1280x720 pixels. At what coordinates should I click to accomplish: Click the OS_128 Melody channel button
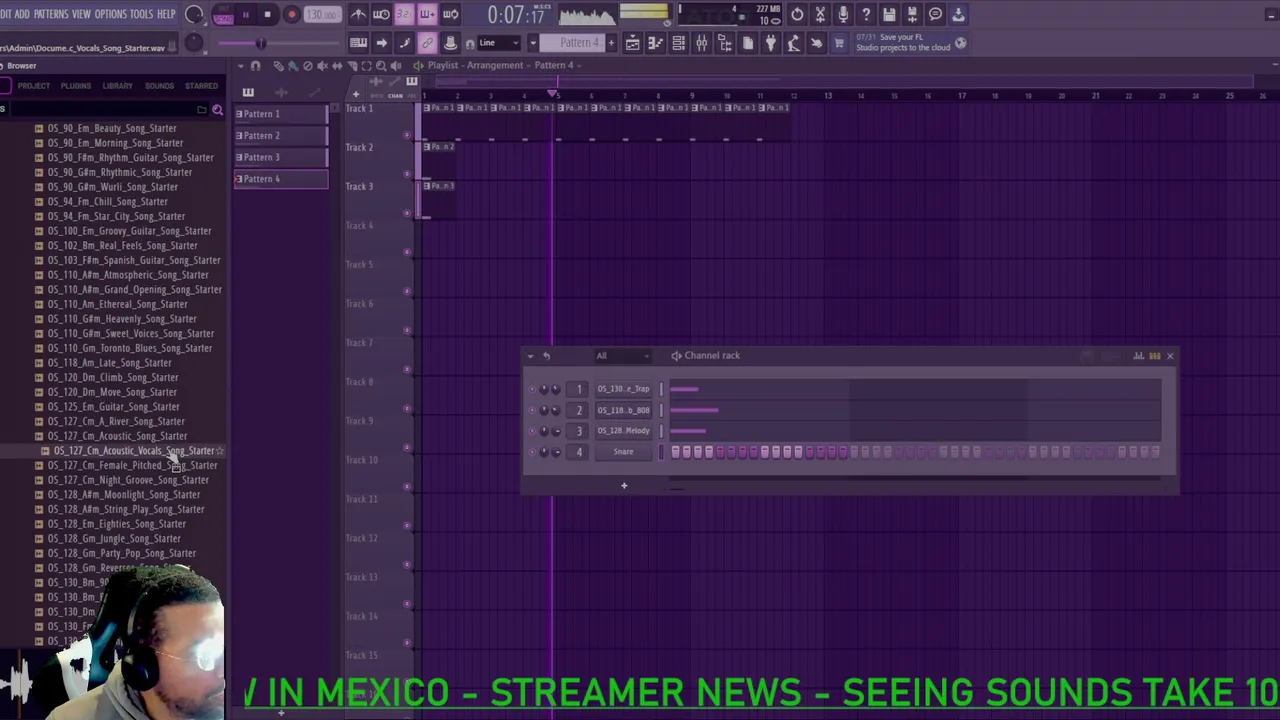(623, 431)
